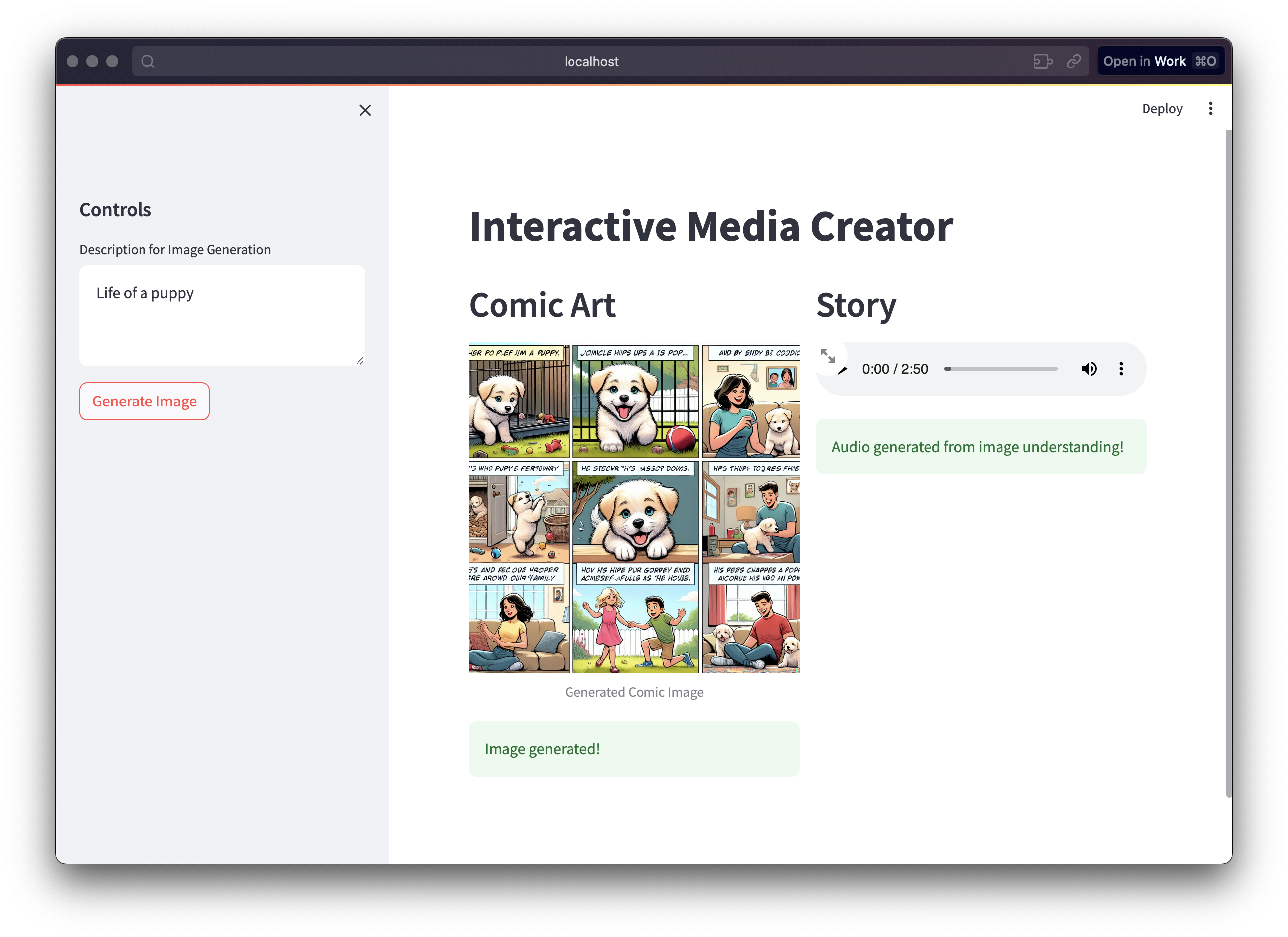Image resolution: width=1288 pixels, height=937 pixels.
Task: Click the 'Image generated!' success message
Action: 634,748
